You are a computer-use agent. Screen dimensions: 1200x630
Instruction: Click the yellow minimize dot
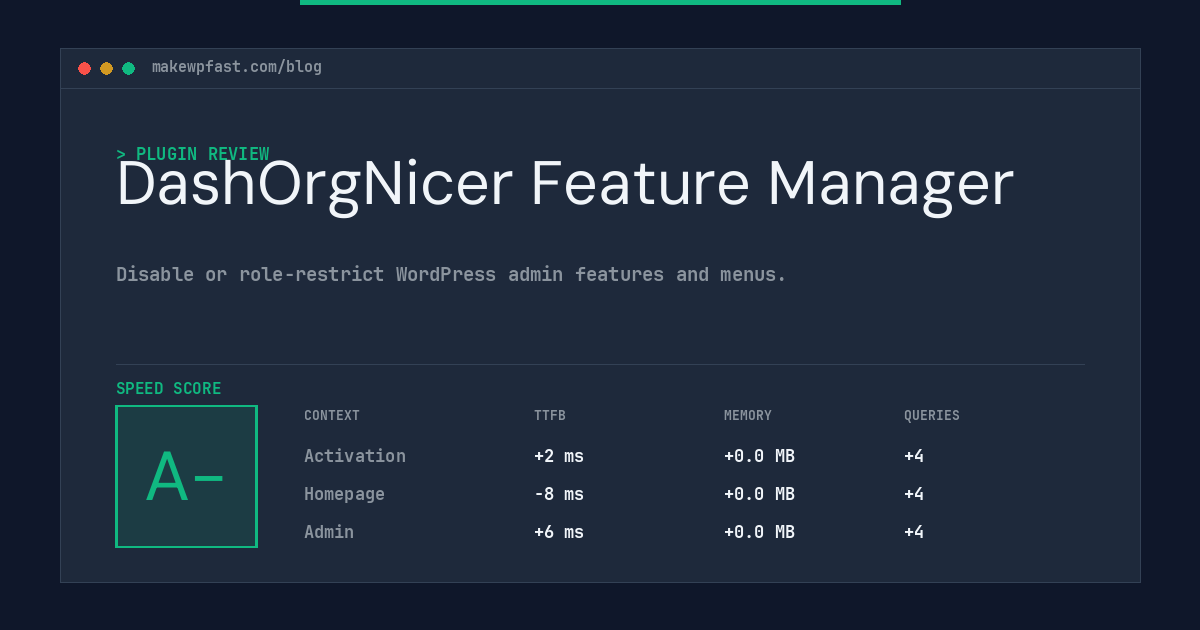click(107, 68)
